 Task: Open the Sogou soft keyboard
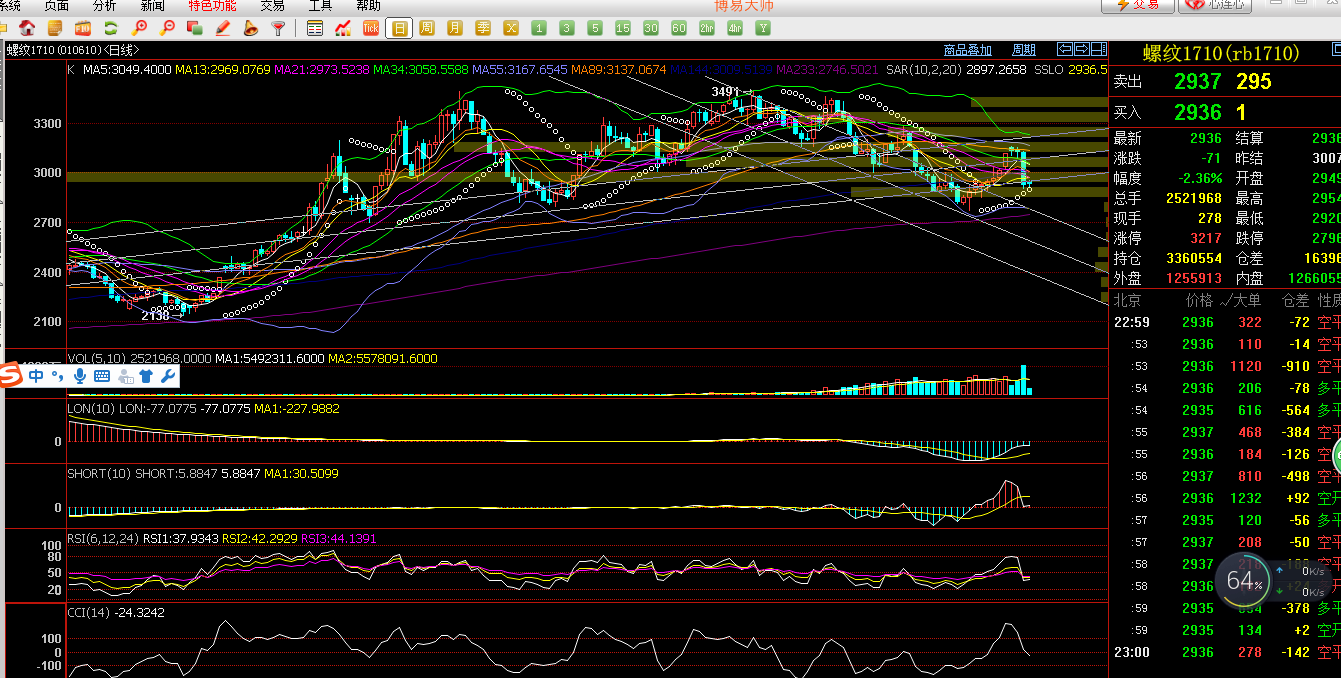[x=102, y=376]
